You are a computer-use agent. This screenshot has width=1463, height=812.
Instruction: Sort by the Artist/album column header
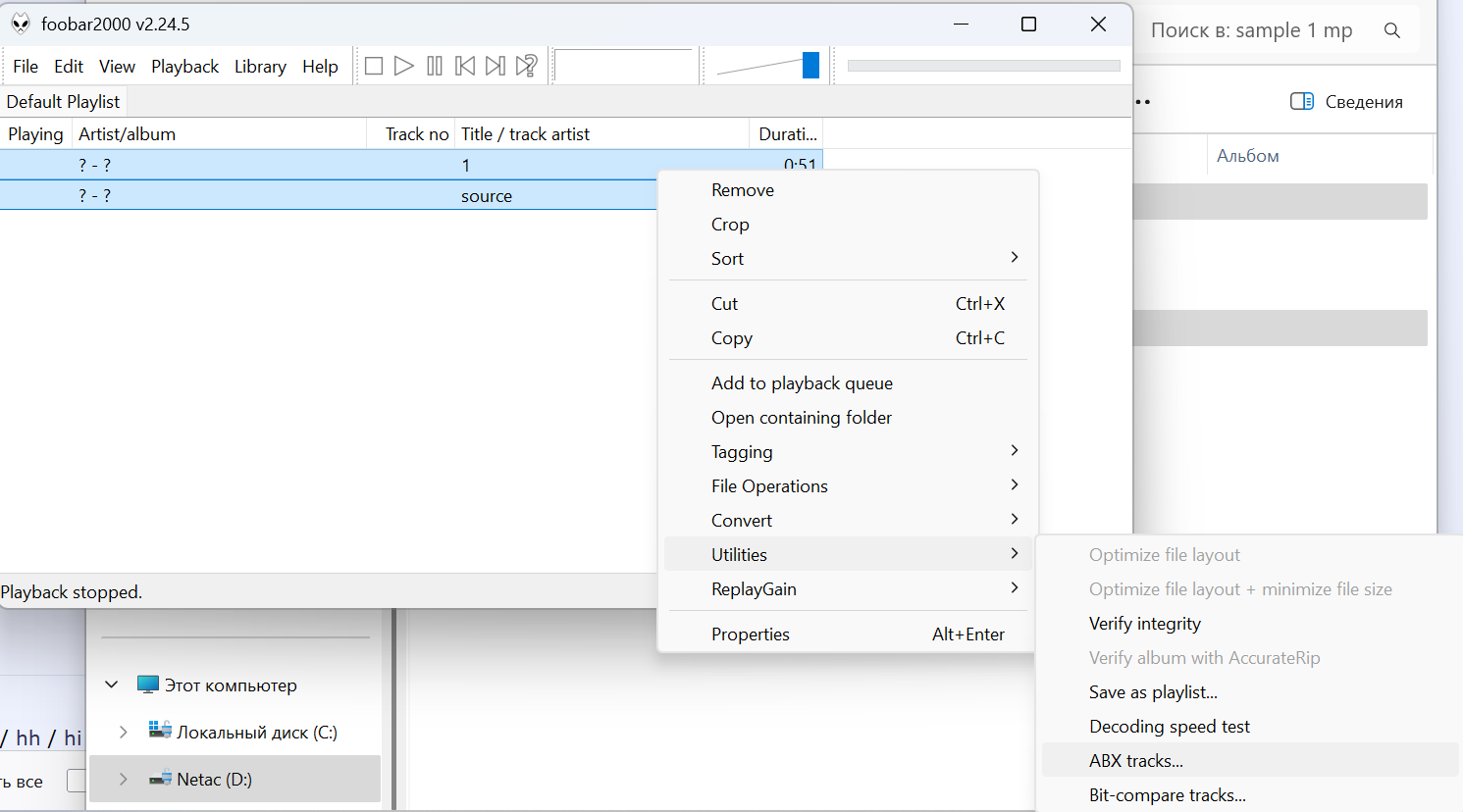219,134
